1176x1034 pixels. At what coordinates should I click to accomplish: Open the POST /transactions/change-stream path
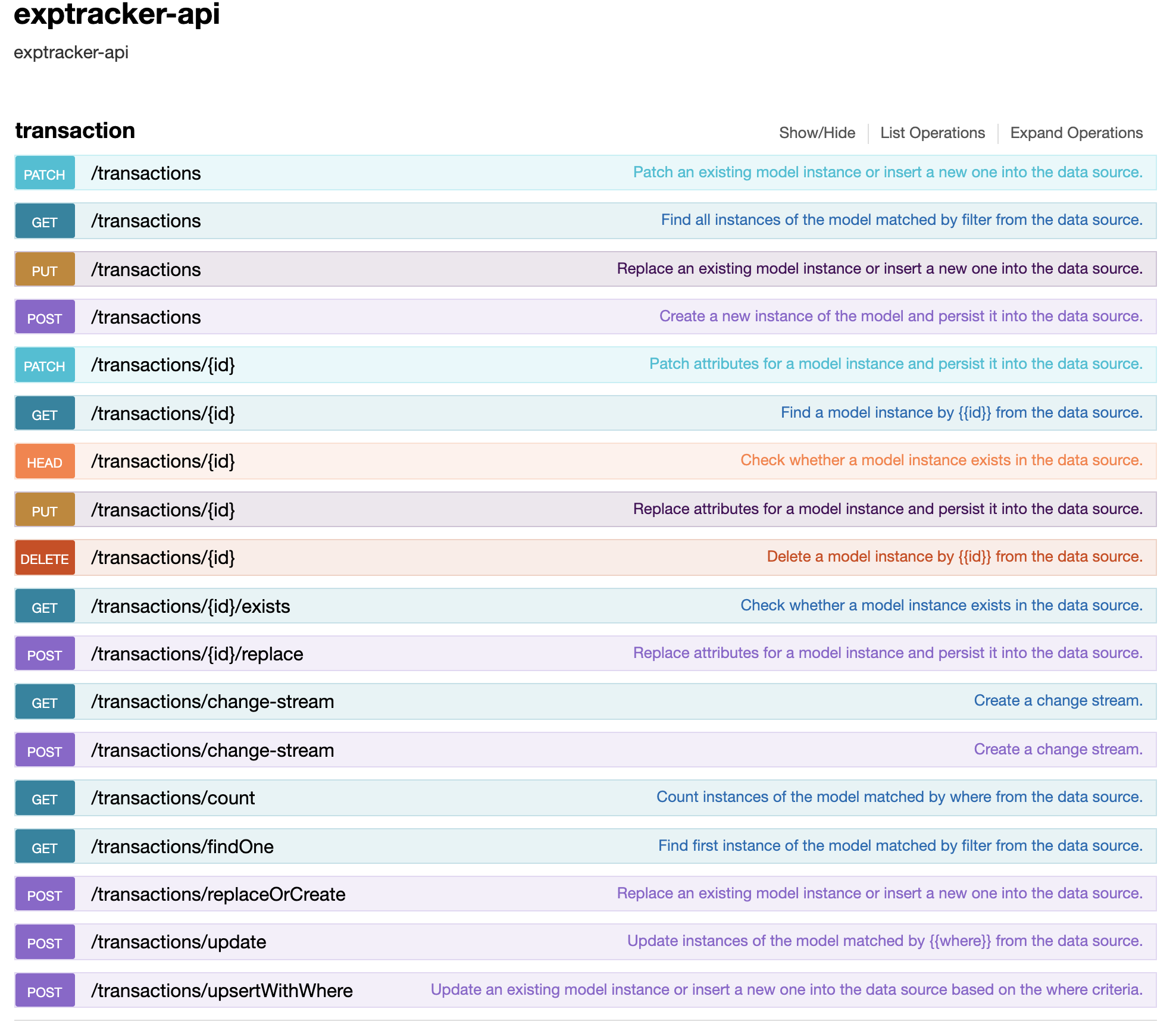tap(212, 750)
